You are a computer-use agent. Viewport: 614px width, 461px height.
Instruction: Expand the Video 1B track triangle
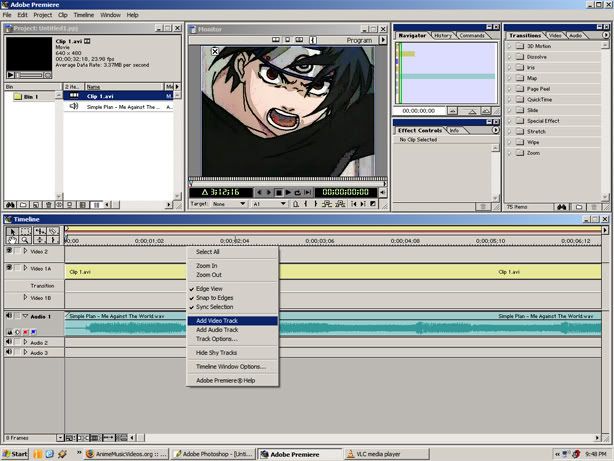point(25,298)
